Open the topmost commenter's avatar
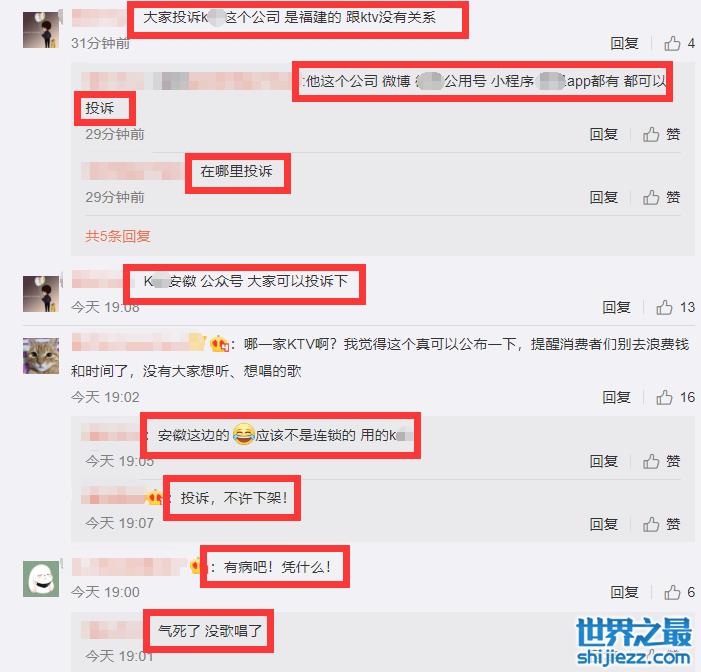The height and width of the screenshot is (672, 701). coord(41,30)
